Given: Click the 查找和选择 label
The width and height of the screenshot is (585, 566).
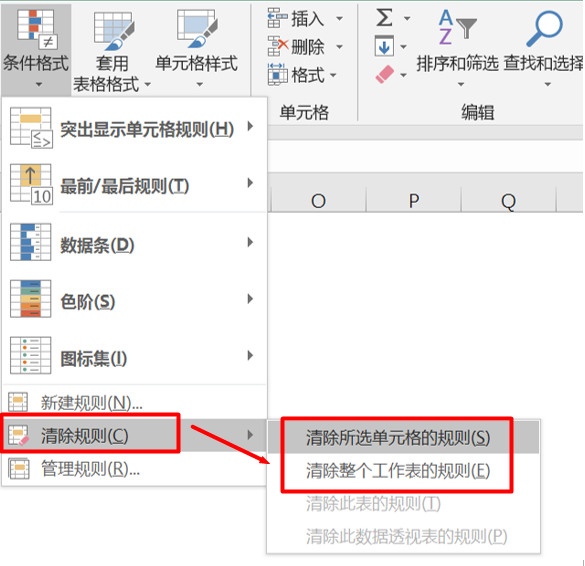Looking at the screenshot, I should [543, 63].
